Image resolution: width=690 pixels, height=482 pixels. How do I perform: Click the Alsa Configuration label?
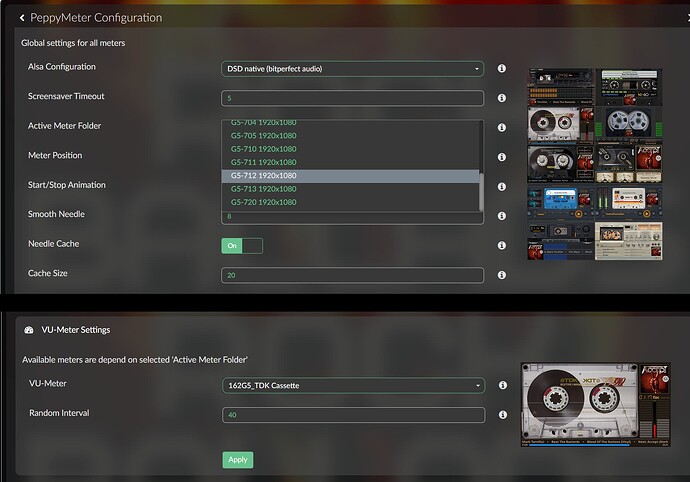[62, 66]
